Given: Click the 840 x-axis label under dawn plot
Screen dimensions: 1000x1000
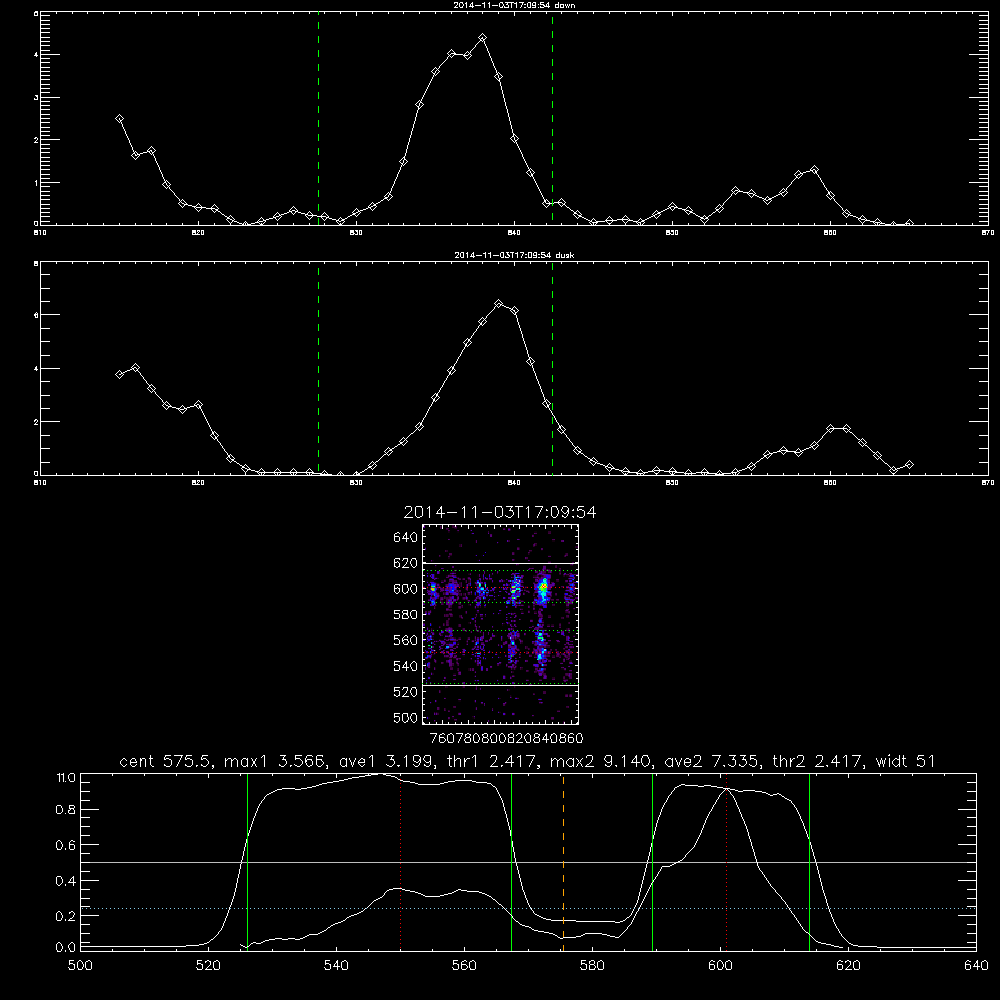Looking at the screenshot, I should 514,233.
